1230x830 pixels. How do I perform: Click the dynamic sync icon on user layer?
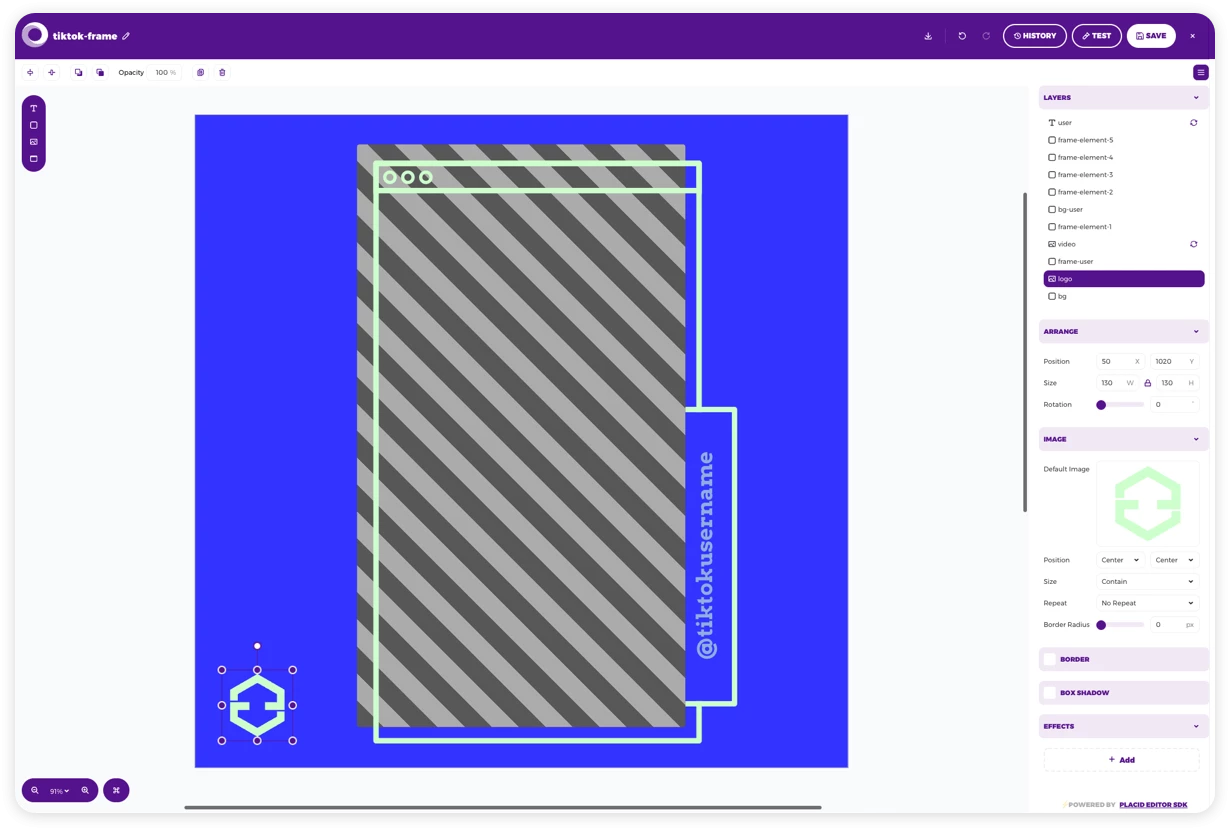pos(1193,123)
